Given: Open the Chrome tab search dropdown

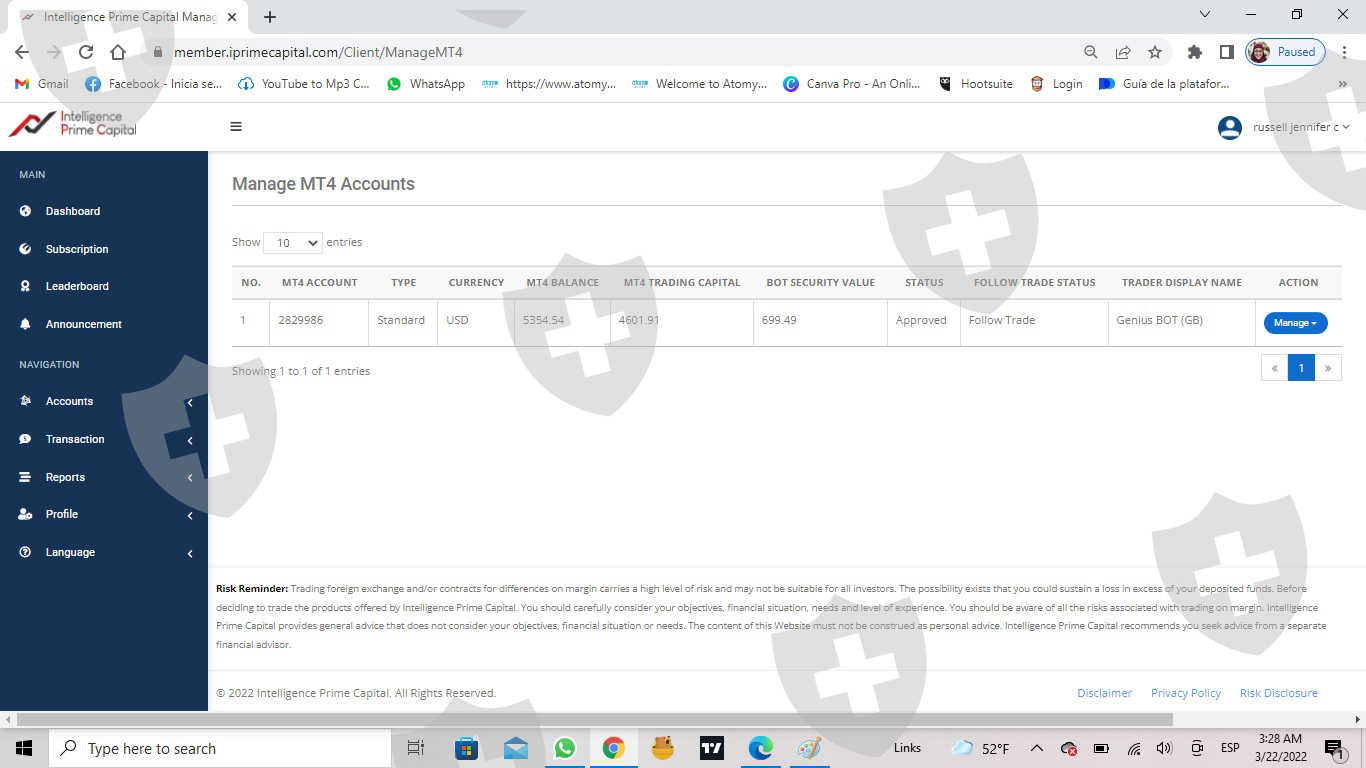Looking at the screenshot, I should point(1205,15).
